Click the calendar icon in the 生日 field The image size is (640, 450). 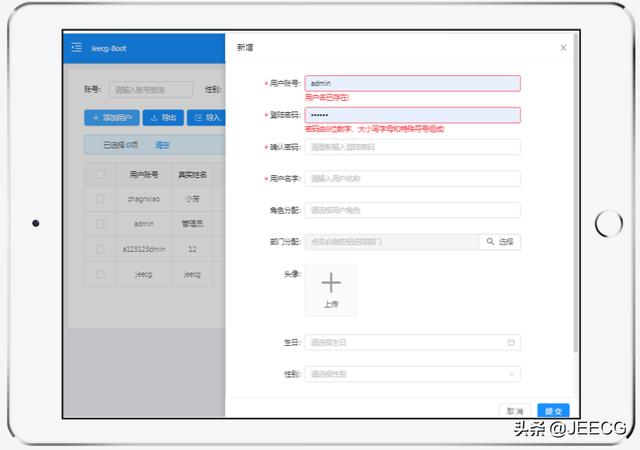pos(511,342)
